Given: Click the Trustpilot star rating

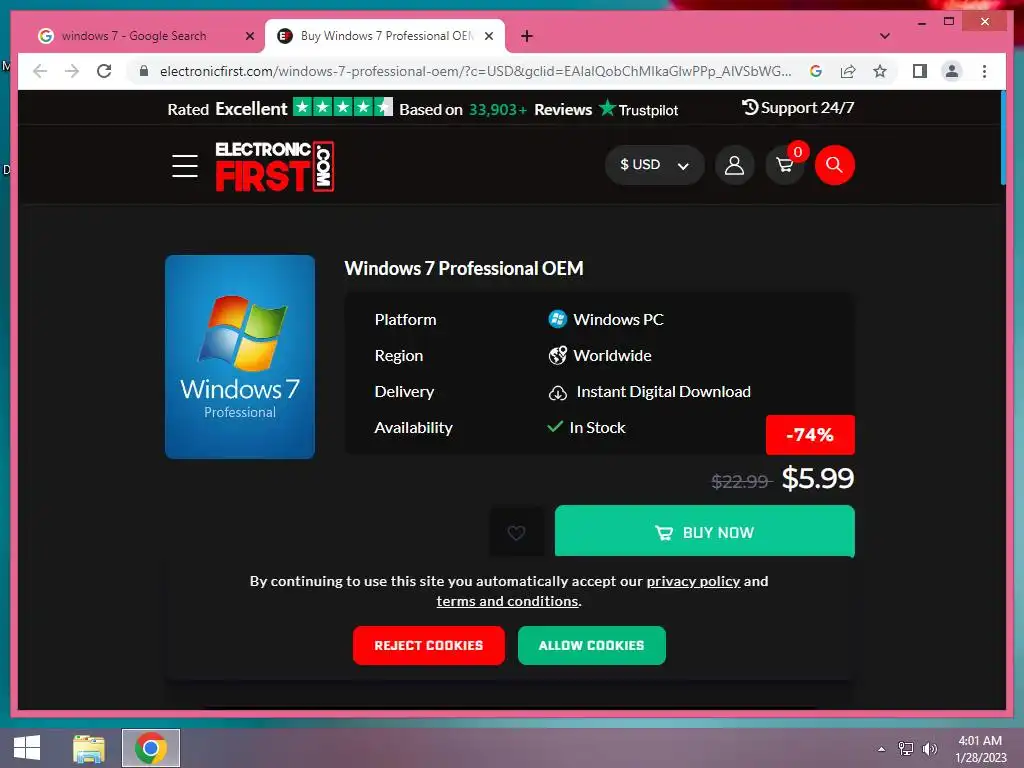Looking at the screenshot, I should 343,107.
